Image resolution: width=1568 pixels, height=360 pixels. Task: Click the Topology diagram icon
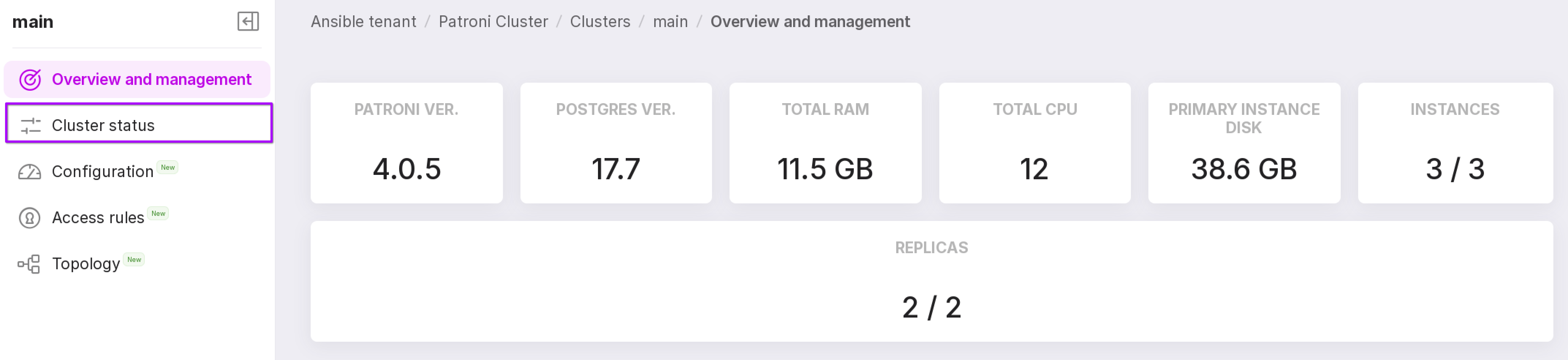pyautogui.click(x=29, y=265)
